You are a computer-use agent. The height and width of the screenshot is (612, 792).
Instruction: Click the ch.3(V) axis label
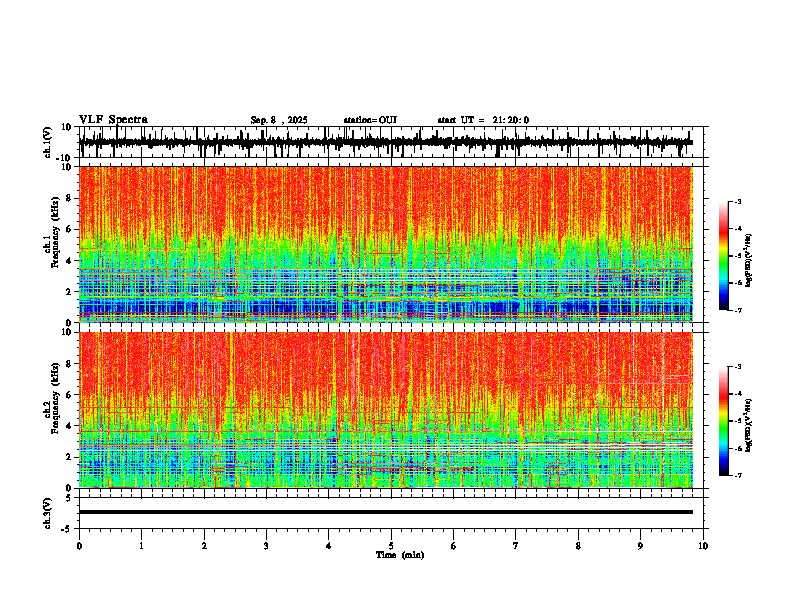pyautogui.click(x=48, y=513)
